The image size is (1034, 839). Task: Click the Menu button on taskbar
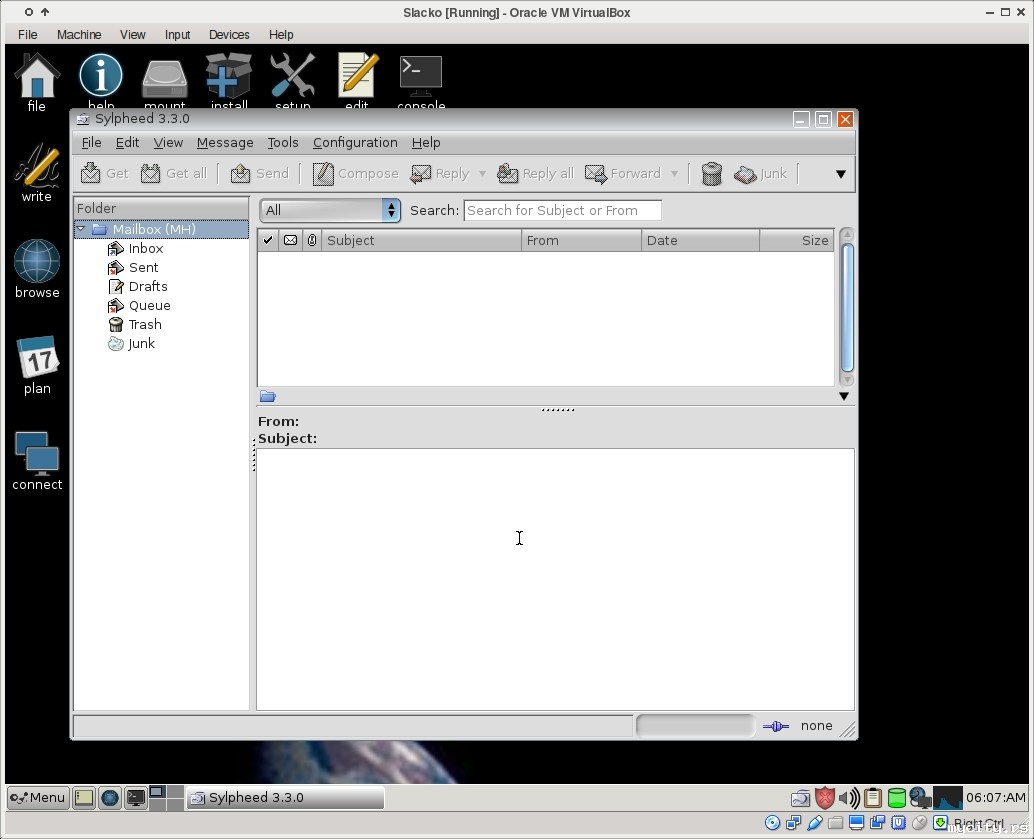[38, 797]
